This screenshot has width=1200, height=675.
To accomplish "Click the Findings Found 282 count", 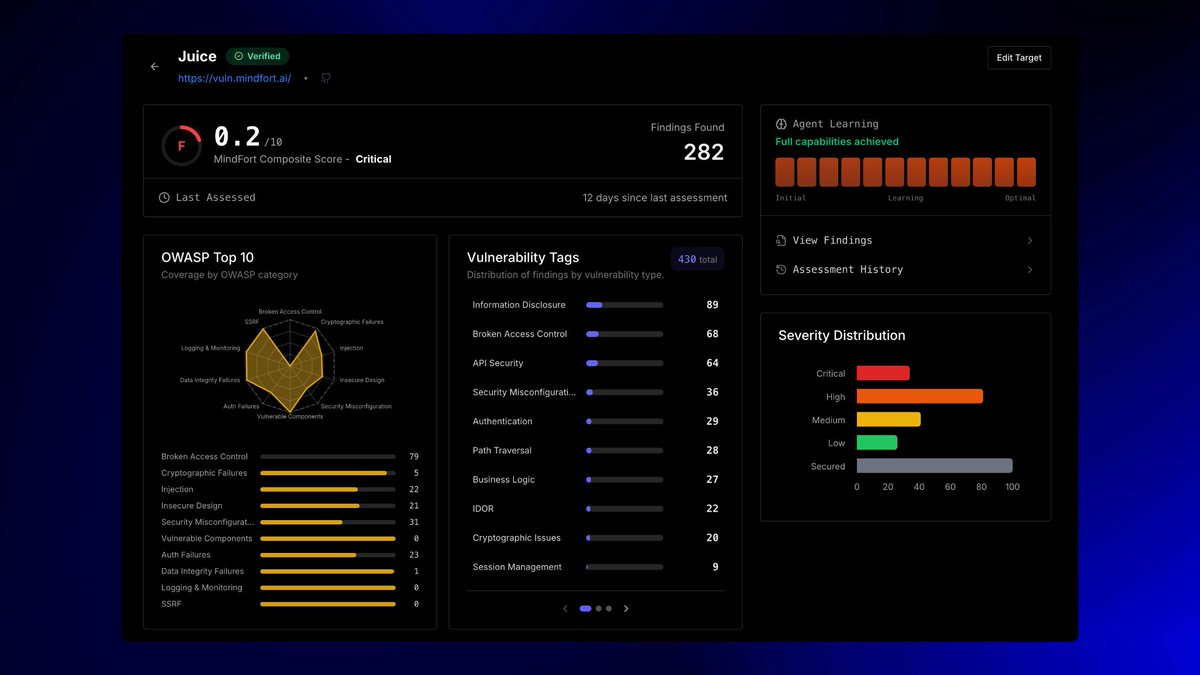I will coord(704,152).
